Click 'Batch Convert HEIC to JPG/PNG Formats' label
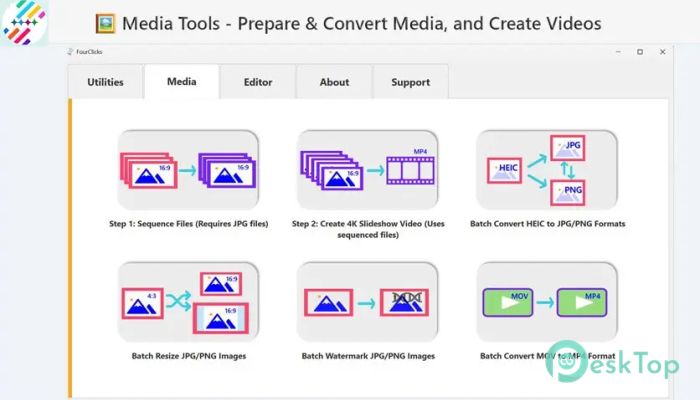 [x=548, y=224]
